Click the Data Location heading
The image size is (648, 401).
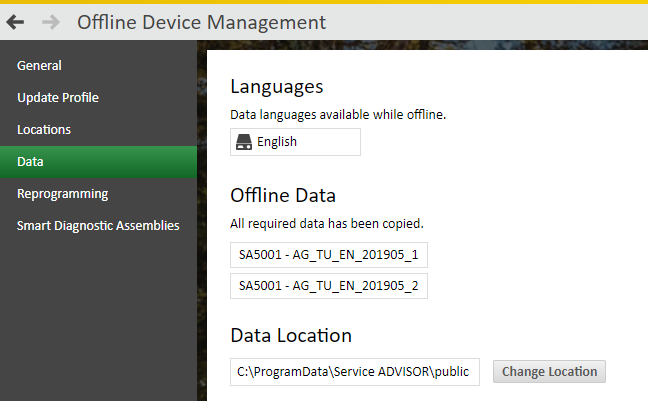291,335
